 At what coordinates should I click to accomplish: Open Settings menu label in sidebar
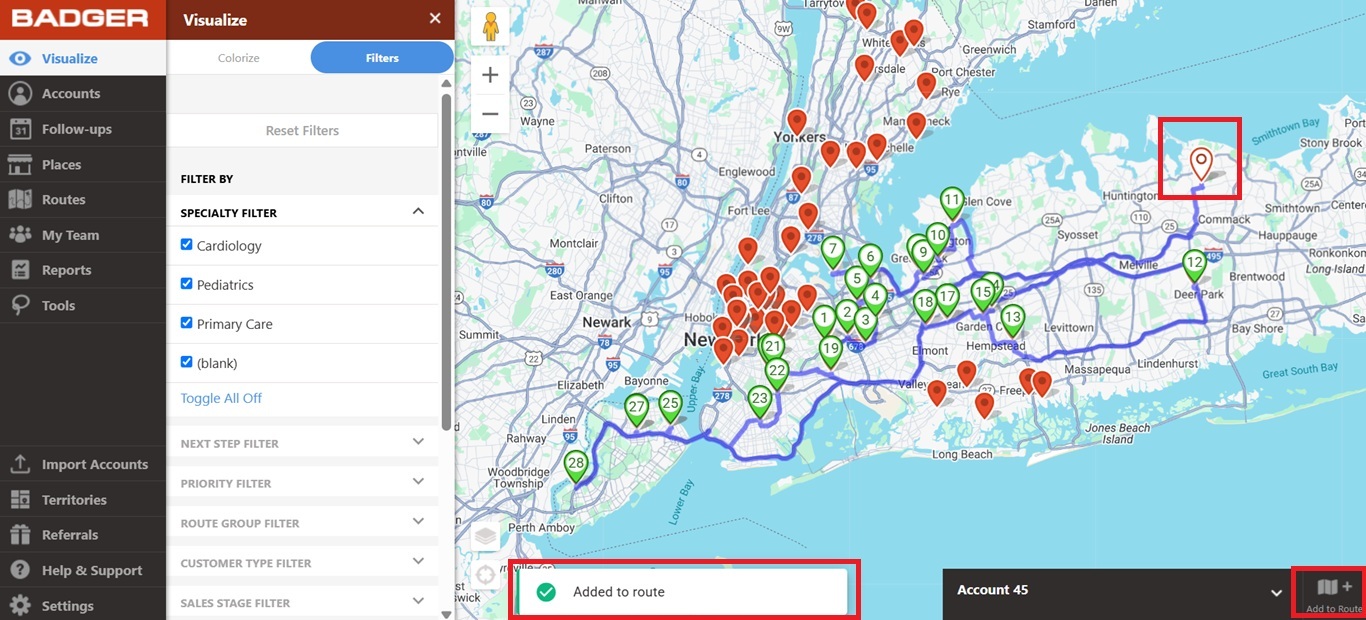click(68, 606)
